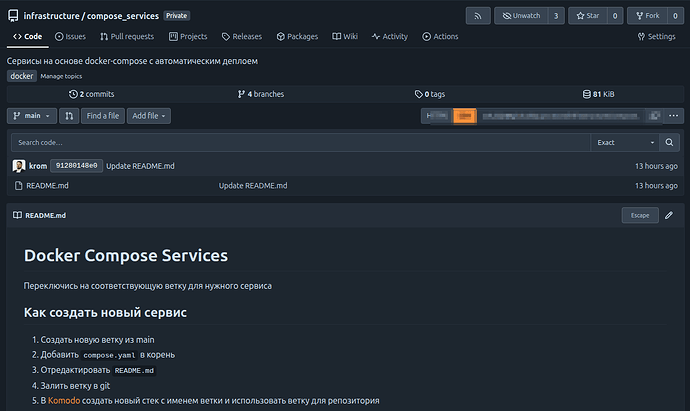Viewport: 690px width, 411px height.
Task: Click the README.md row commit message
Action: [253, 186]
